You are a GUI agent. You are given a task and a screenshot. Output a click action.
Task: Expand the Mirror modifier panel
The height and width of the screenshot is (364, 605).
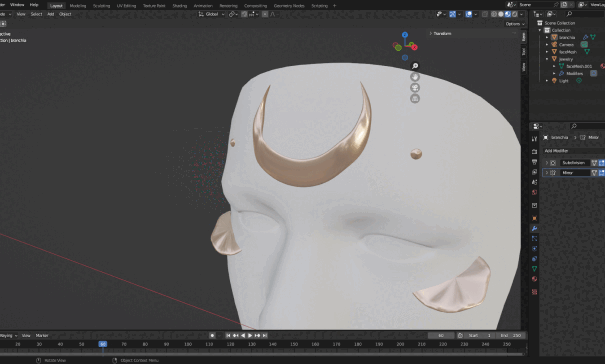[547, 173]
